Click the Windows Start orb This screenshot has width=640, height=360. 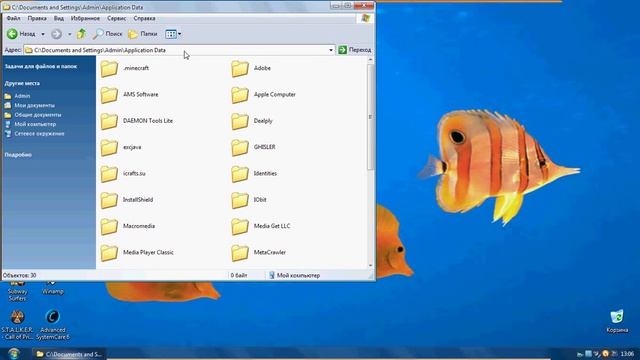point(13,353)
